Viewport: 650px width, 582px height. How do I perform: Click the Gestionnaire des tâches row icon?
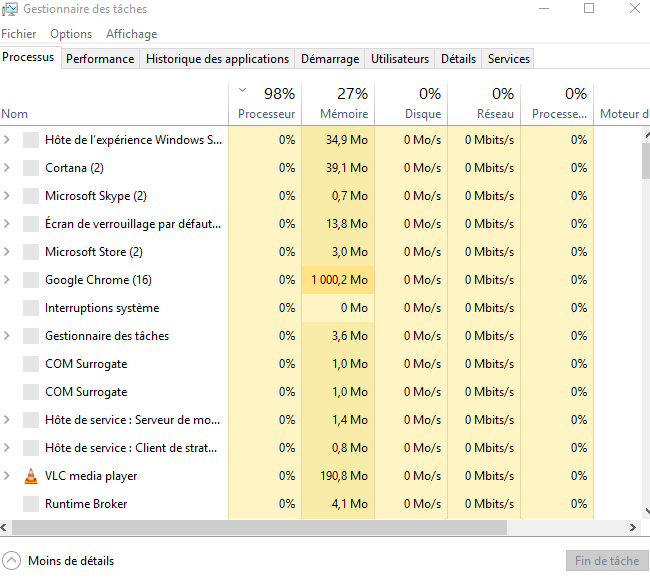coord(31,336)
